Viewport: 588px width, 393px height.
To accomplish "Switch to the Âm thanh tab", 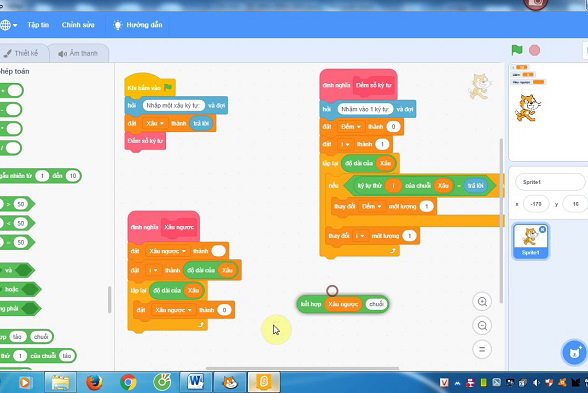I will click(79, 53).
